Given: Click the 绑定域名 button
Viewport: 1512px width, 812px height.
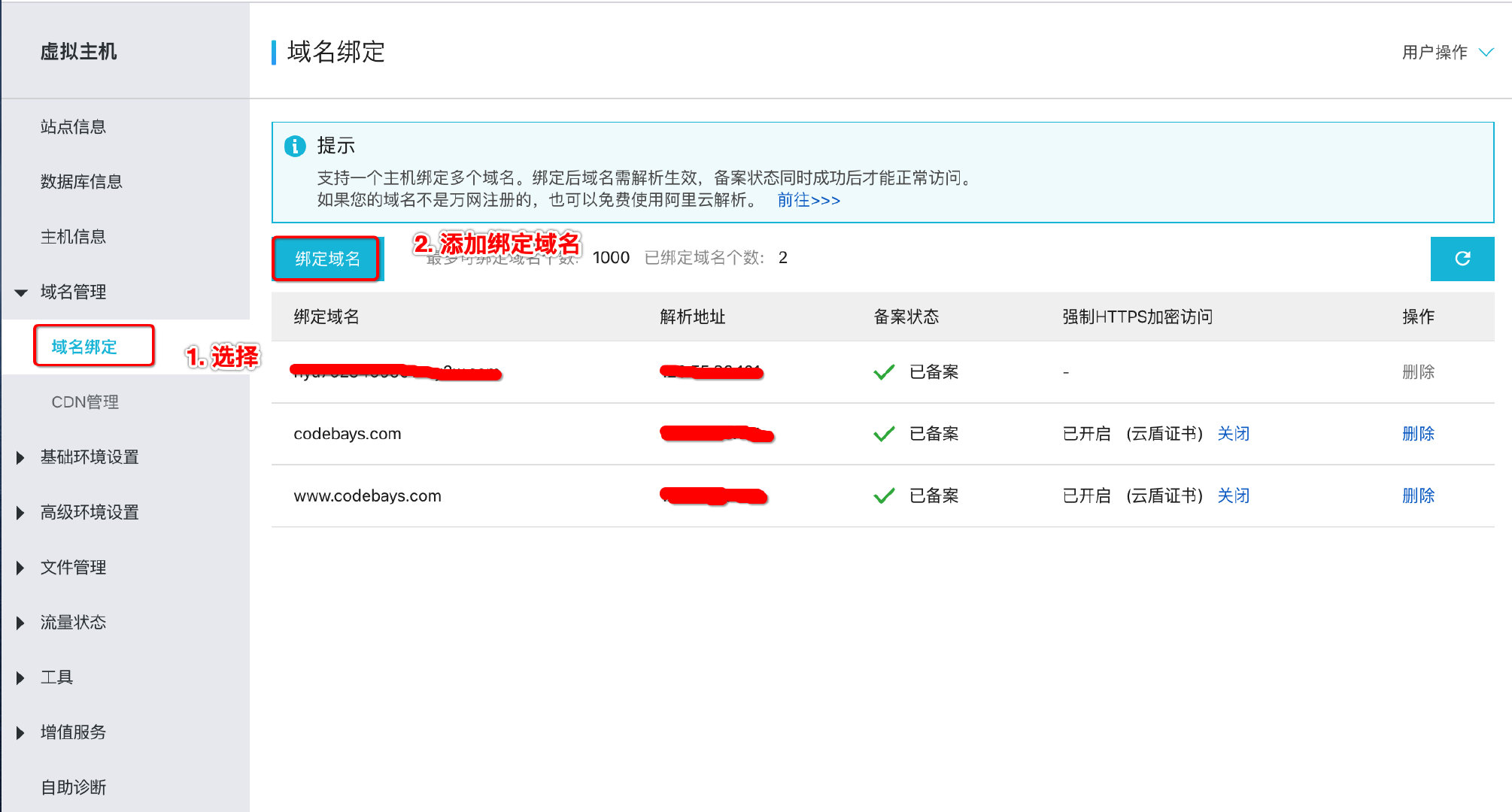Looking at the screenshot, I should (326, 259).
